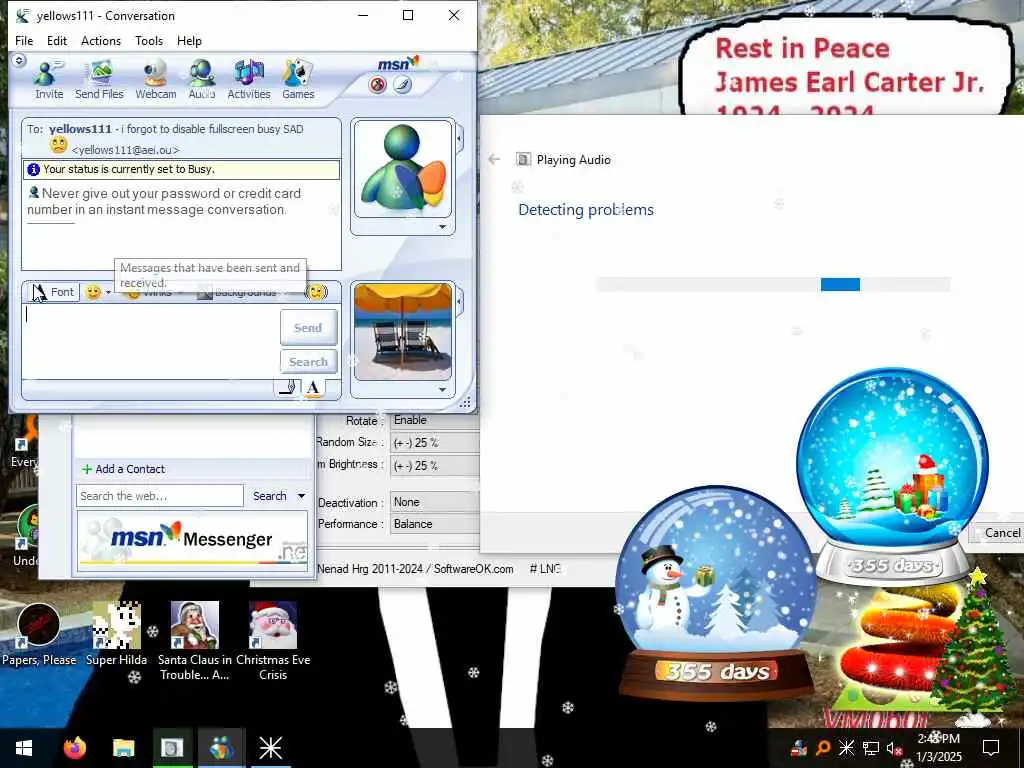Click the Search button in the conversation window
This screenshot has width=1024, height=768.
[x=308, y=362]
